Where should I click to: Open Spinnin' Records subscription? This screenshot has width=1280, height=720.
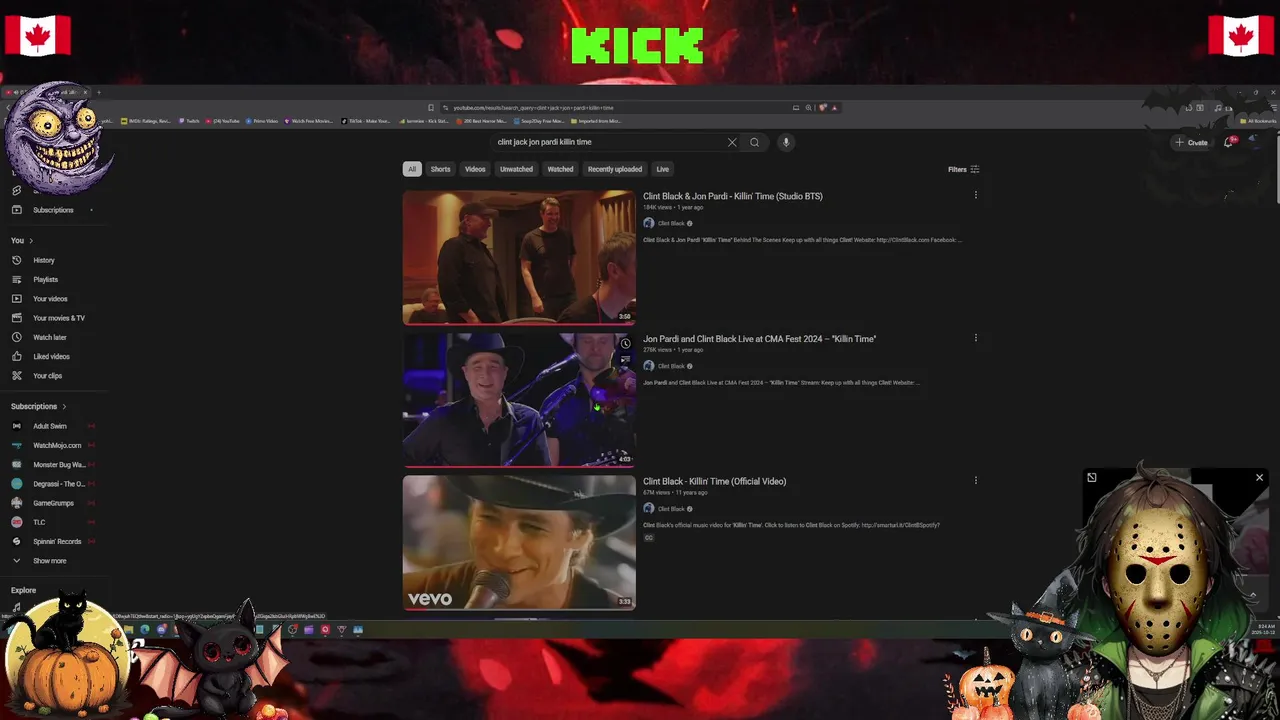[57, 542]
